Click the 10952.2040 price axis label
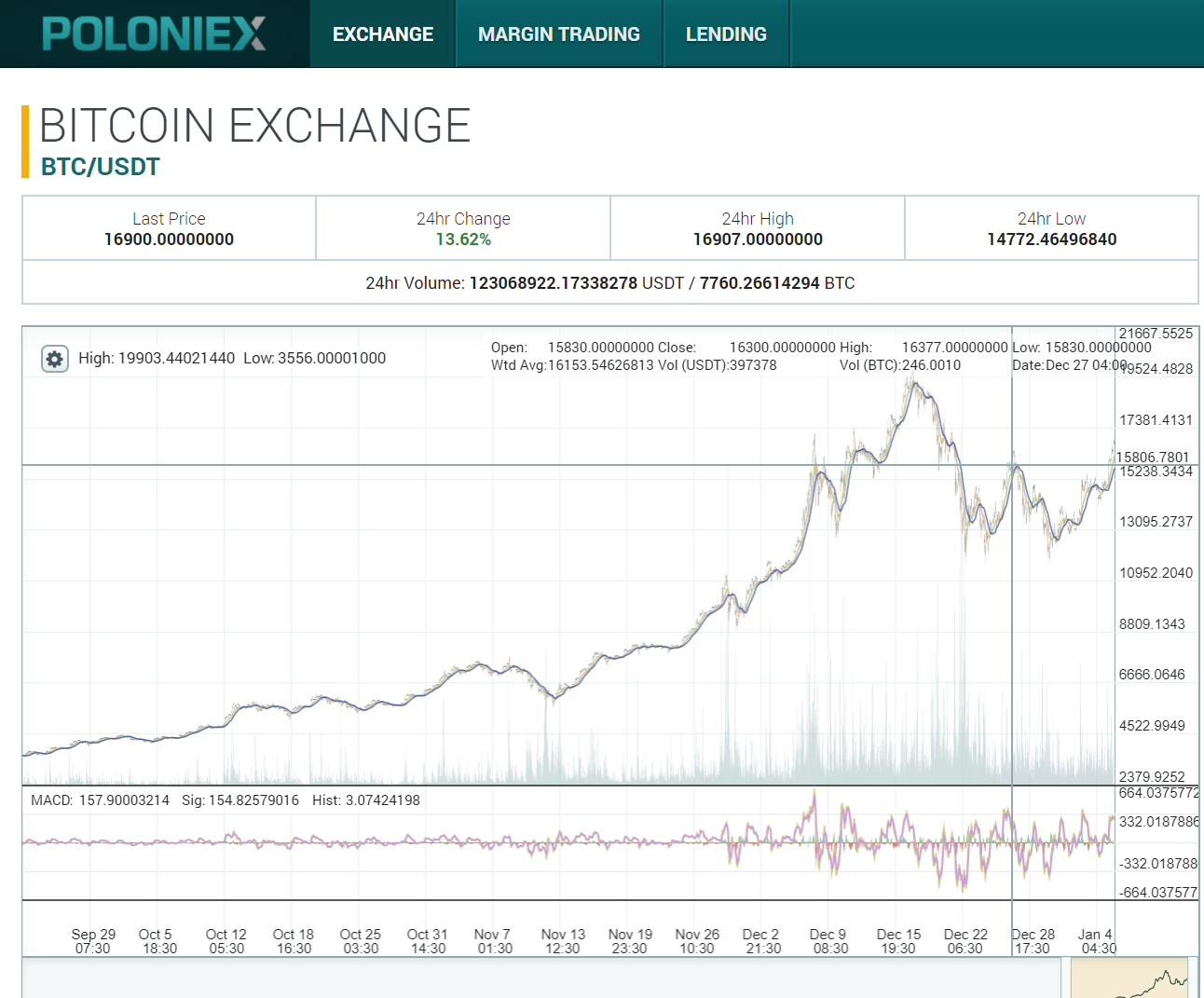The height and width of the screenshot is (998, 1204). pos(1156,573)
